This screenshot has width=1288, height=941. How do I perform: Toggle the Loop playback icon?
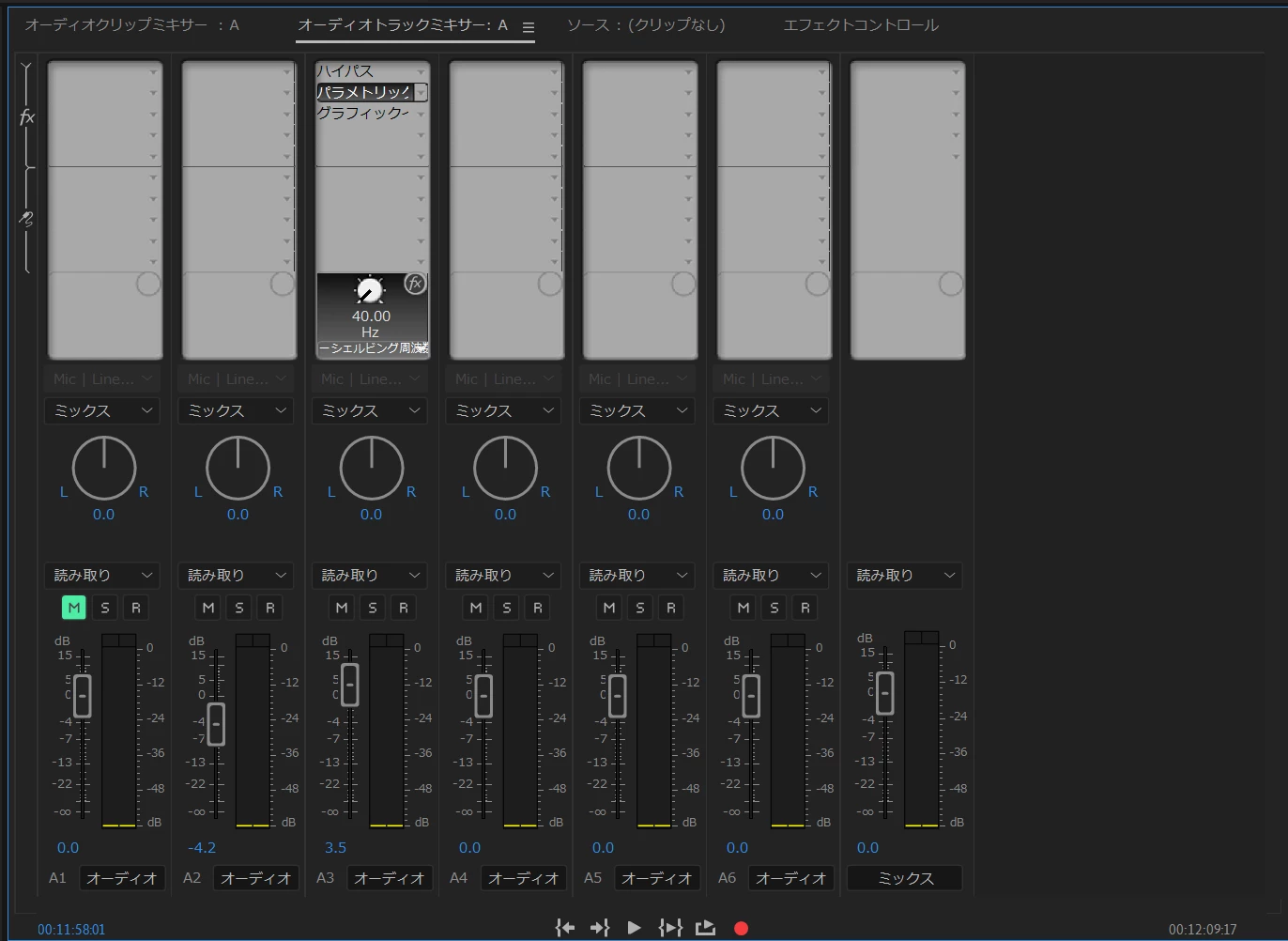(x=705, y=928)
